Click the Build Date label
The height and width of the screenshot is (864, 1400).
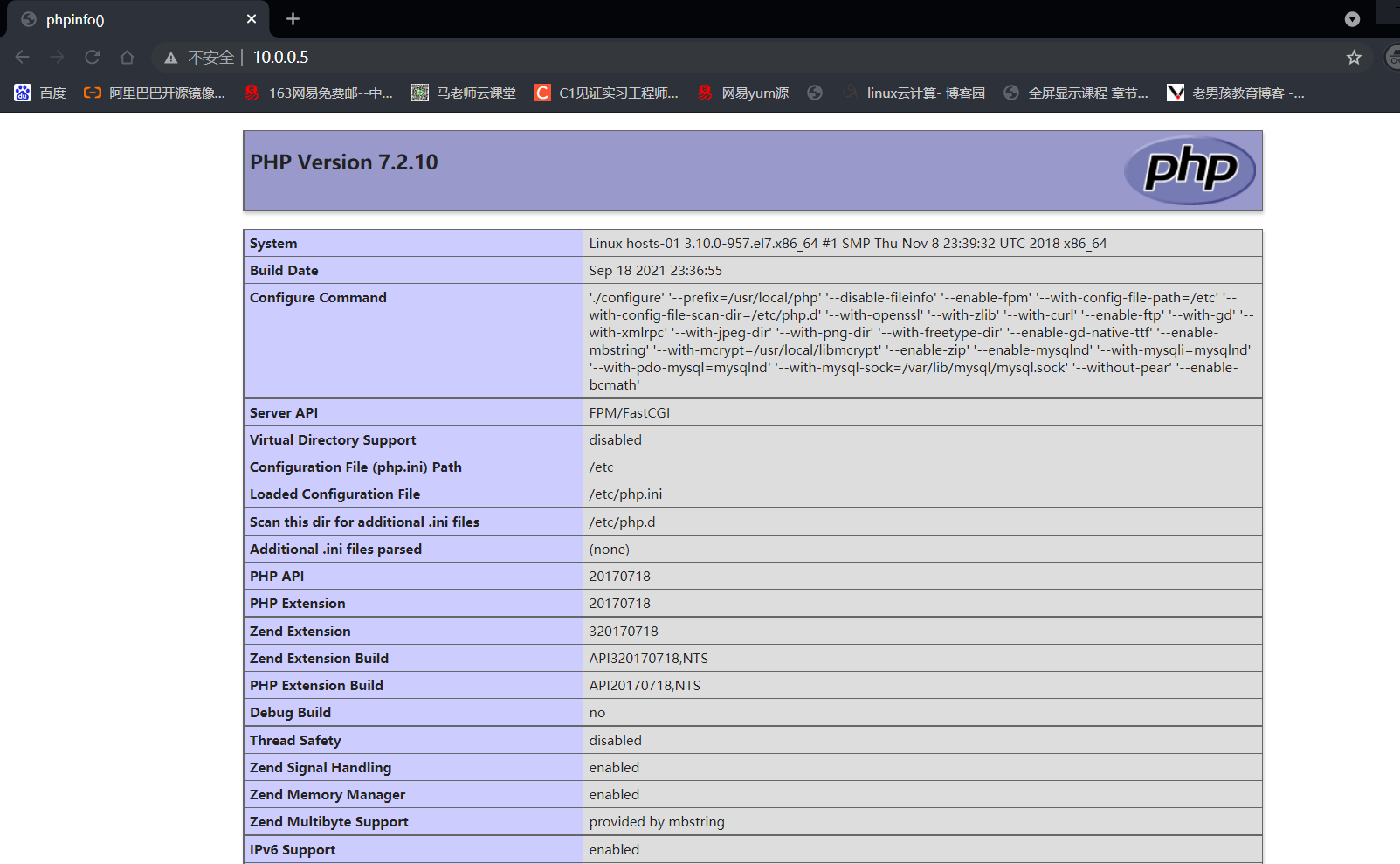click(284, 271)
